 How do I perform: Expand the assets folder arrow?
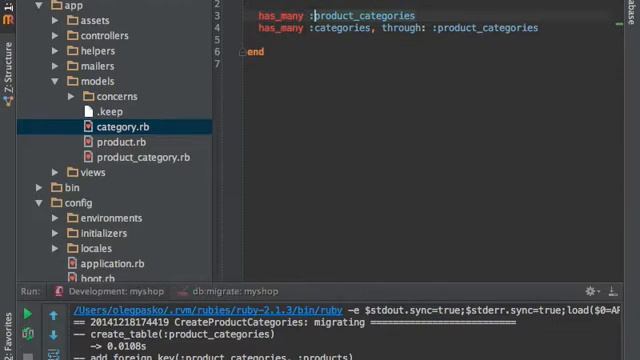point(55,20)
